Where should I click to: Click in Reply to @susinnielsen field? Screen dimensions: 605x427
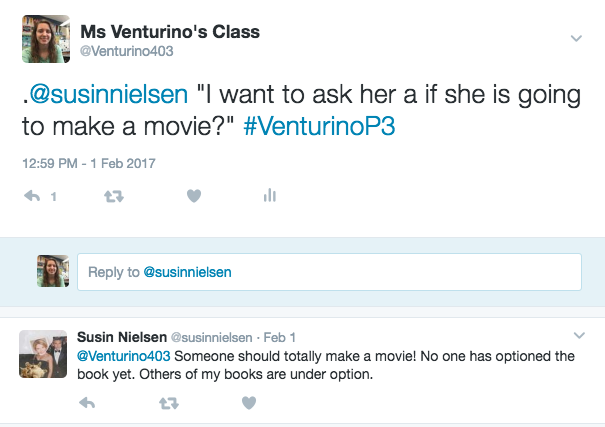click(329, 272)
